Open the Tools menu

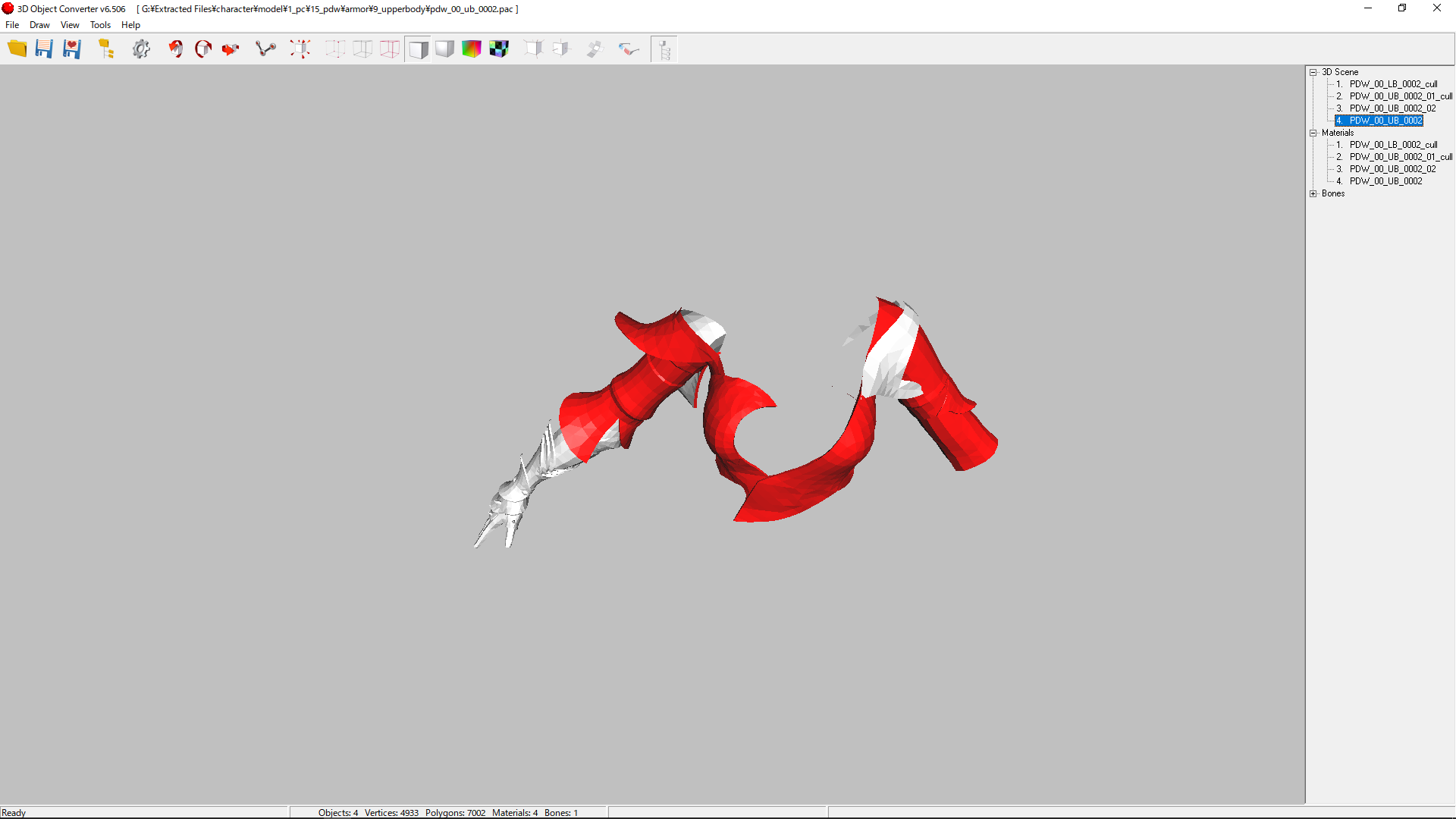pos(100,25)
